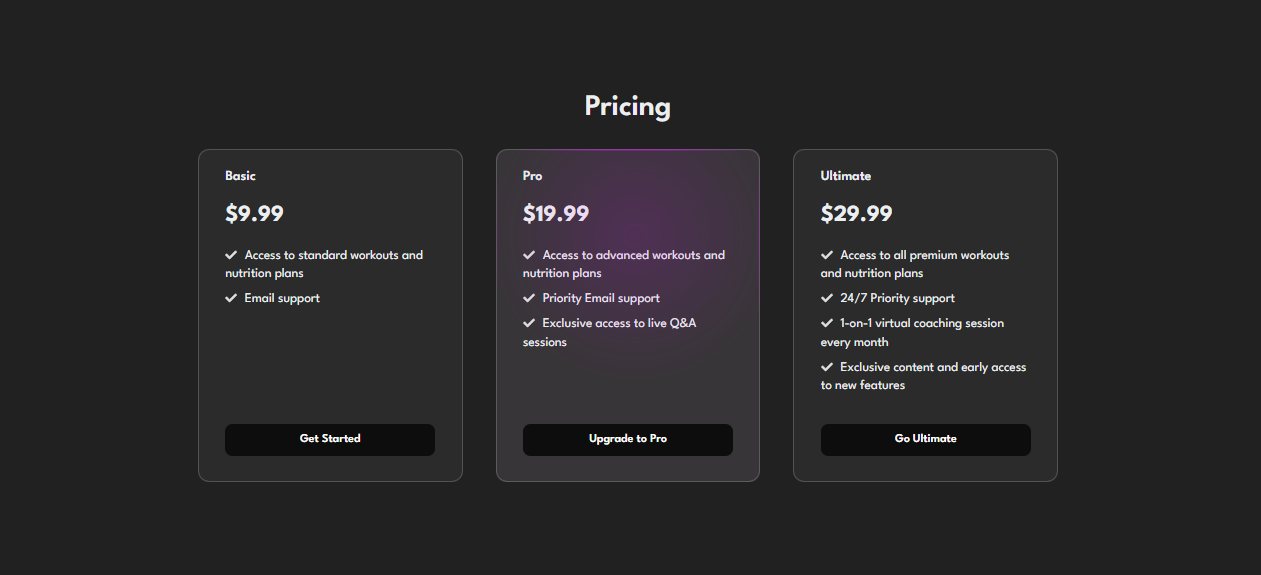
Task: Click checkmark next to 24/7 Priority support
Action: (827, 298)
